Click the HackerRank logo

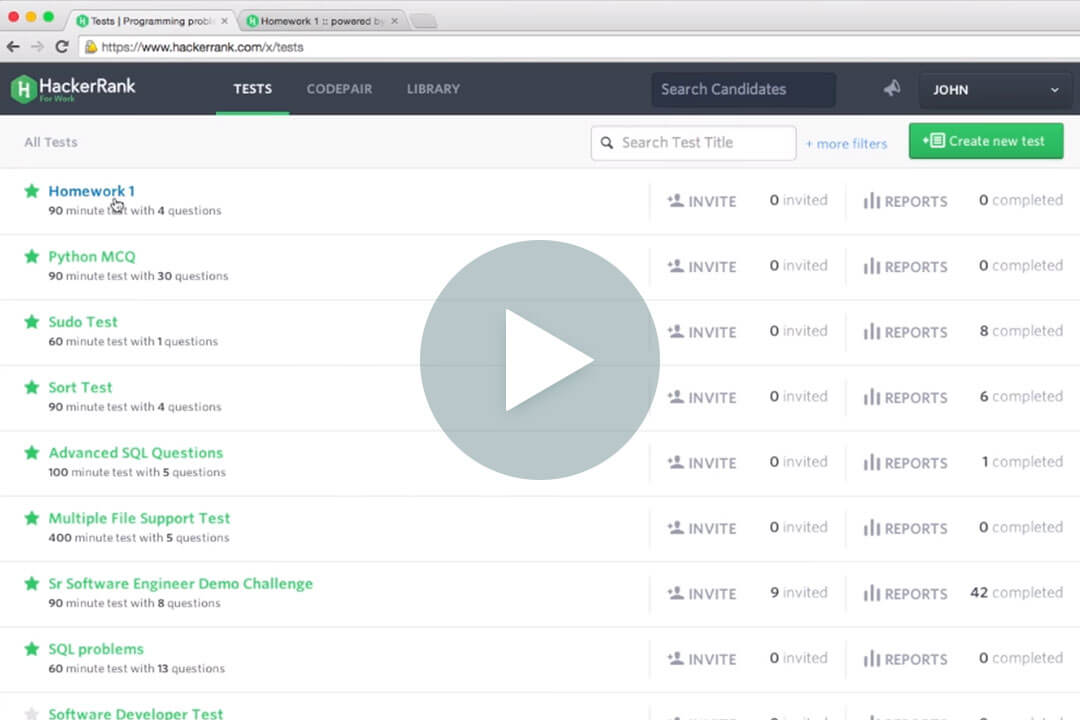[x=73, y=89]
